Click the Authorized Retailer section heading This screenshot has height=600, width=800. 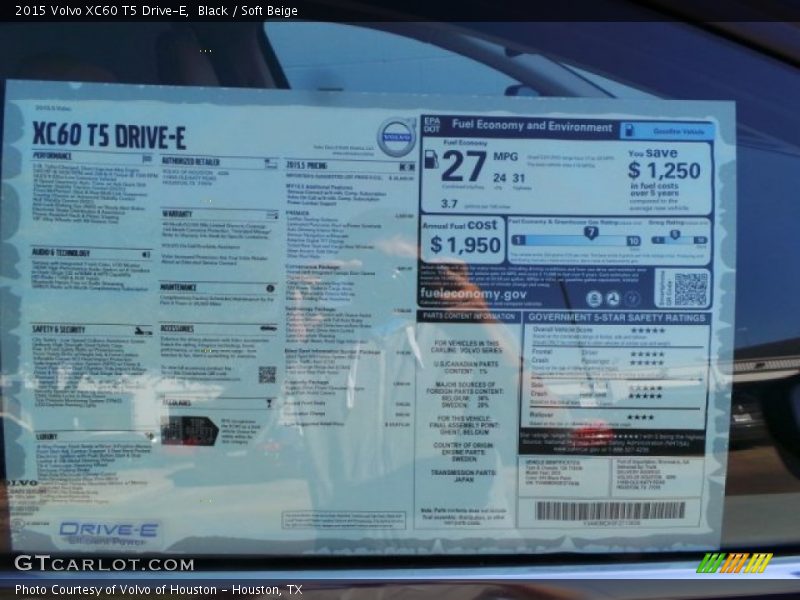tap(190, 162)
